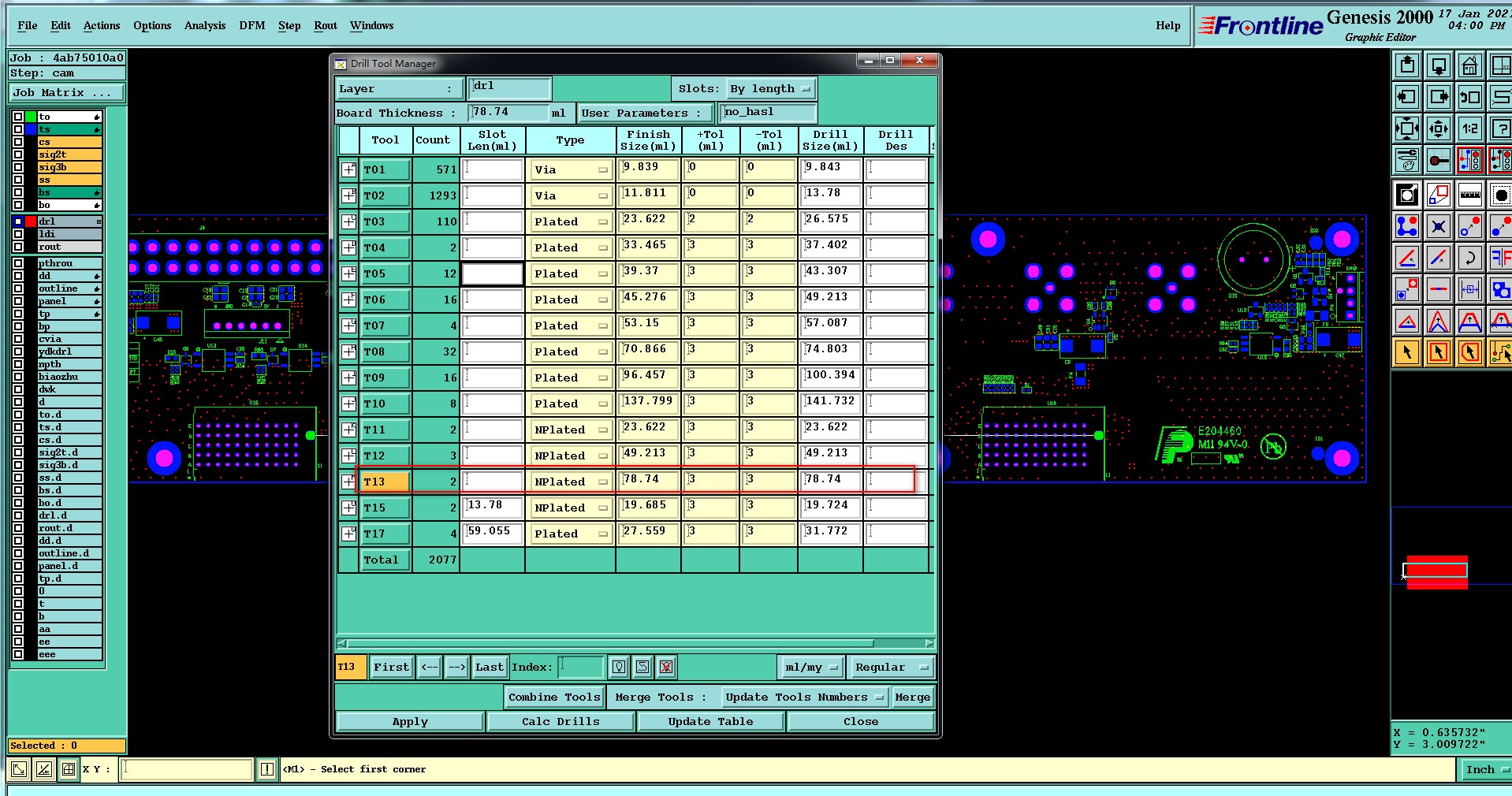
Task: Open the Actions menu
Action: pyautogui.click(x=102, y=25)
